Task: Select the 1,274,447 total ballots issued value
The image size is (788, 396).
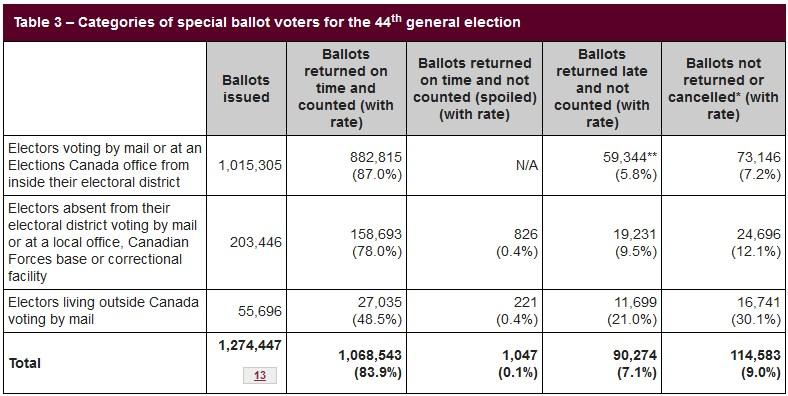Action: pyautogui.click(x=250, y=345)
